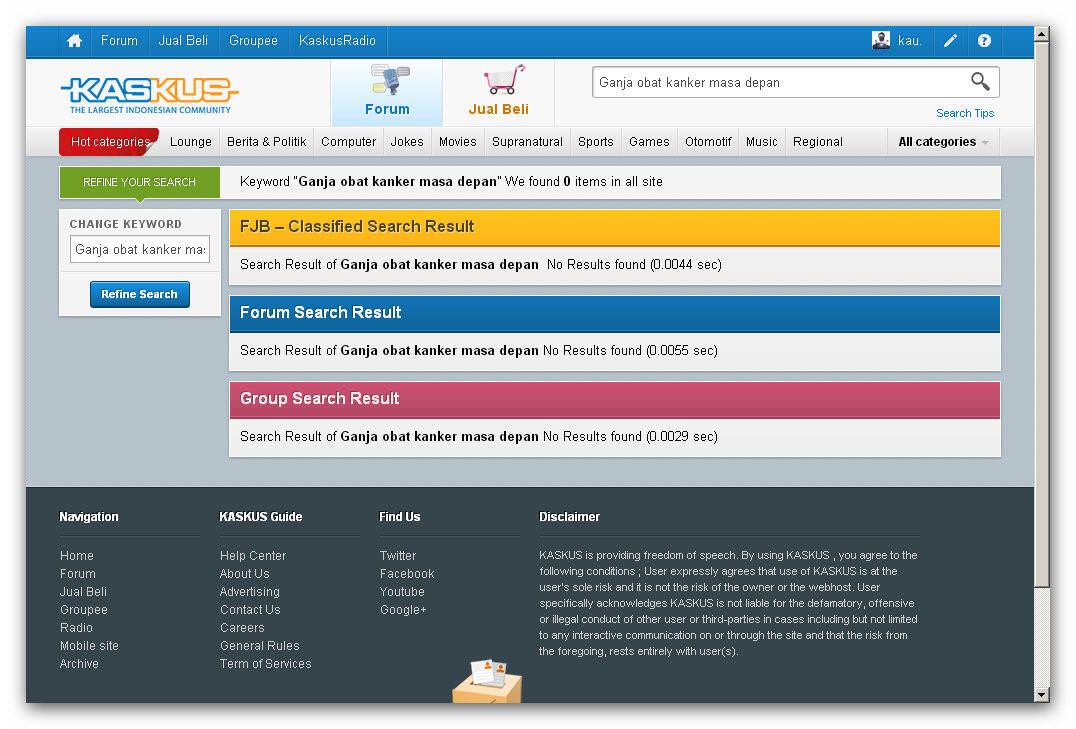Click the kau. username link
The height and width of the screenshot is (729, 1076).
(x=909, y=41)
